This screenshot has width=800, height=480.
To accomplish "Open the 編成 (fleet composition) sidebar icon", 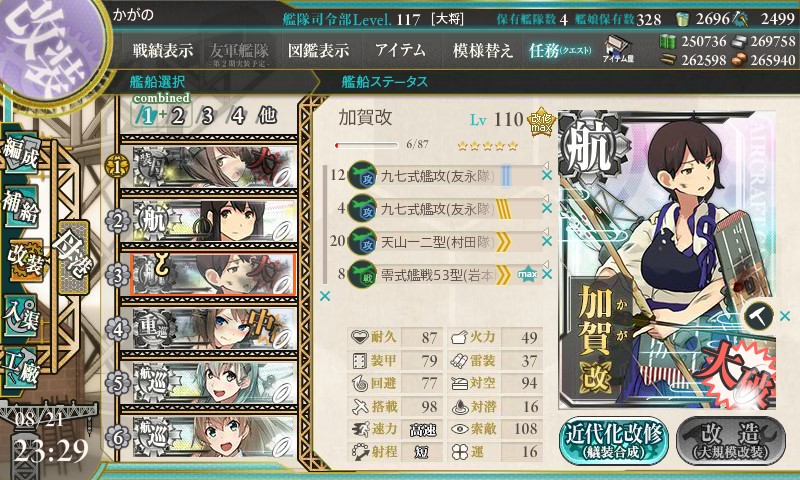I will (x=21, y=153).
